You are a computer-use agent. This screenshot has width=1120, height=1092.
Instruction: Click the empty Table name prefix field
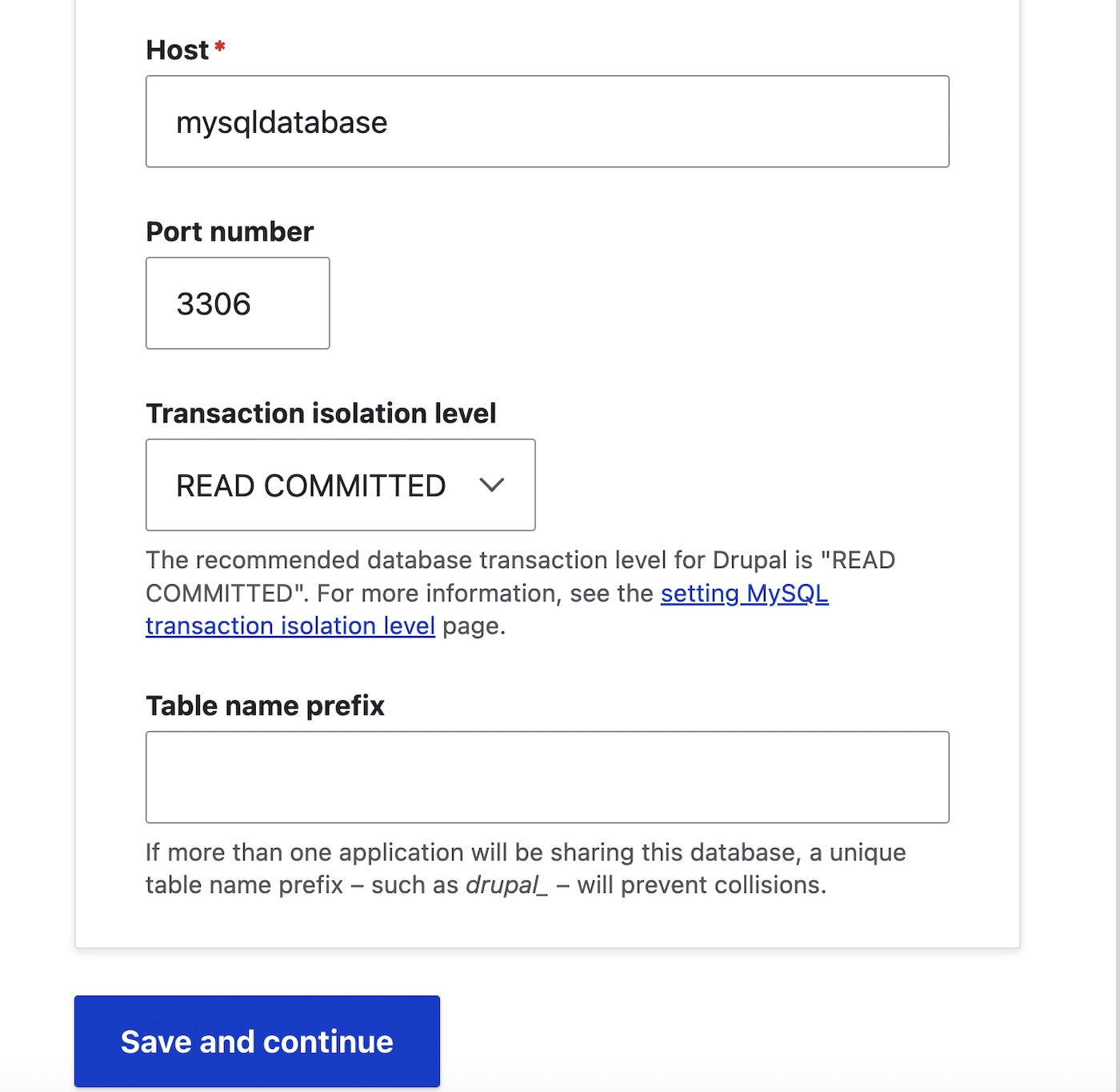click(x=546, y=776)
